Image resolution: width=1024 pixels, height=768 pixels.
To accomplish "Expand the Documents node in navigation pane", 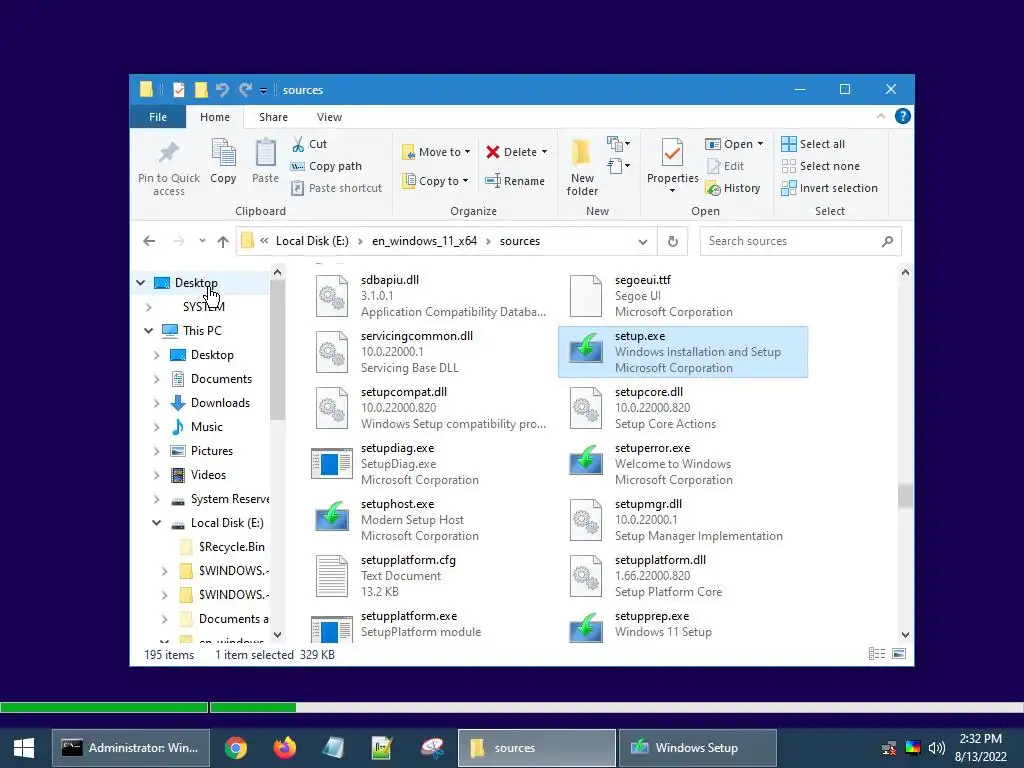I will (x=157, y=379).
